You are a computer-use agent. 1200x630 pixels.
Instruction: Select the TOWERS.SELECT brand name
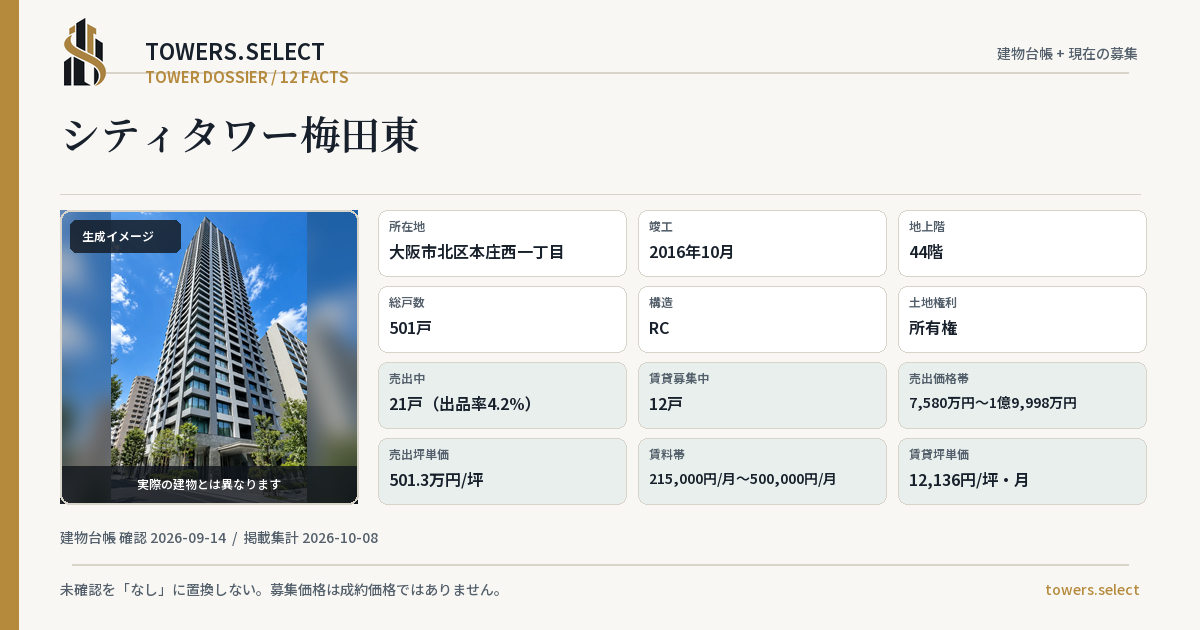235,52
